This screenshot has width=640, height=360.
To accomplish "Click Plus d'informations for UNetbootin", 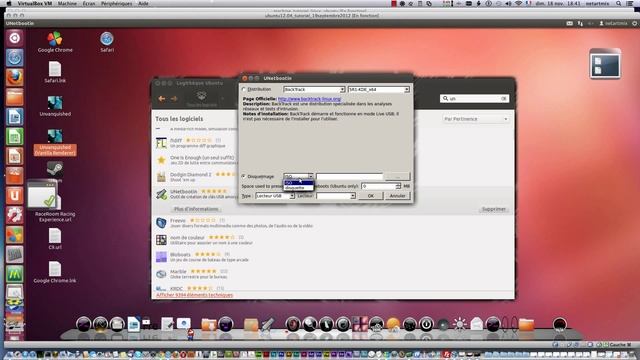I will tap(196, 209).
